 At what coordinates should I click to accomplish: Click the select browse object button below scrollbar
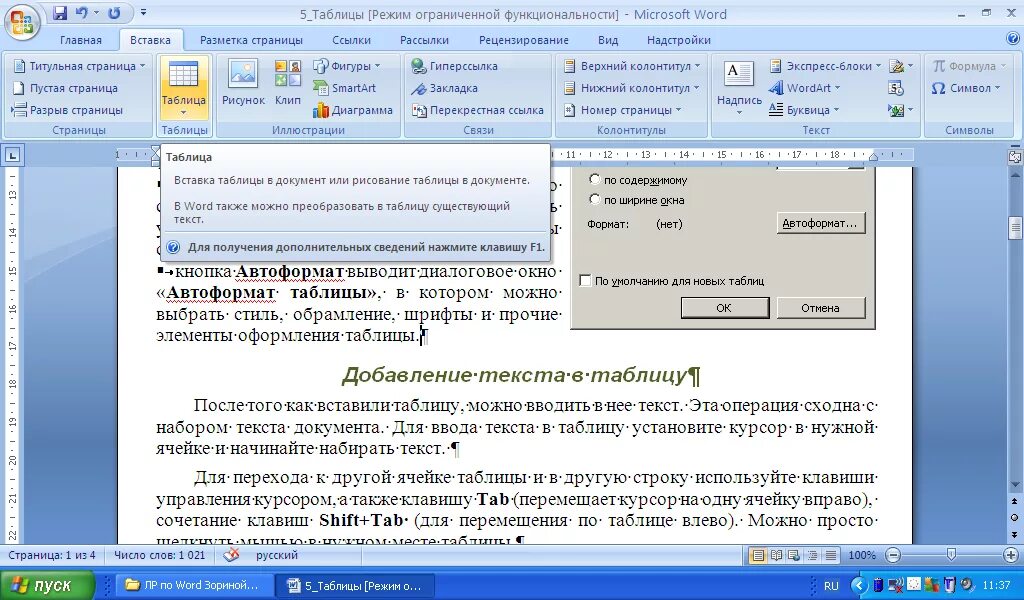1015,518
